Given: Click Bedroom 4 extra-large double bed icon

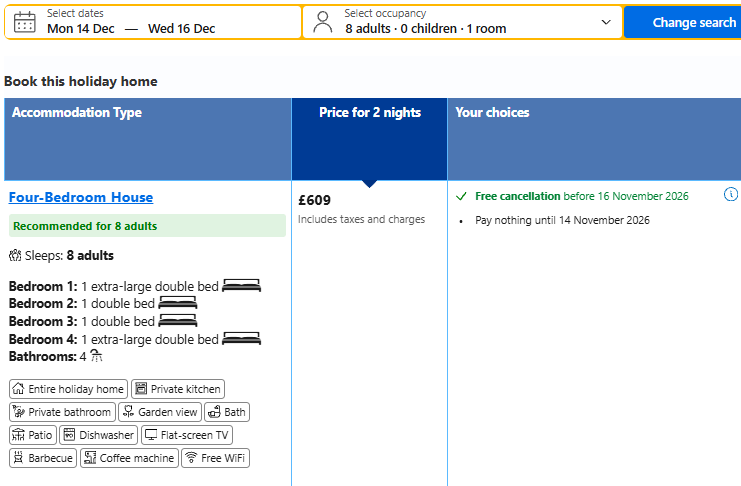Looking at the screenshot, I should point(241,338).
